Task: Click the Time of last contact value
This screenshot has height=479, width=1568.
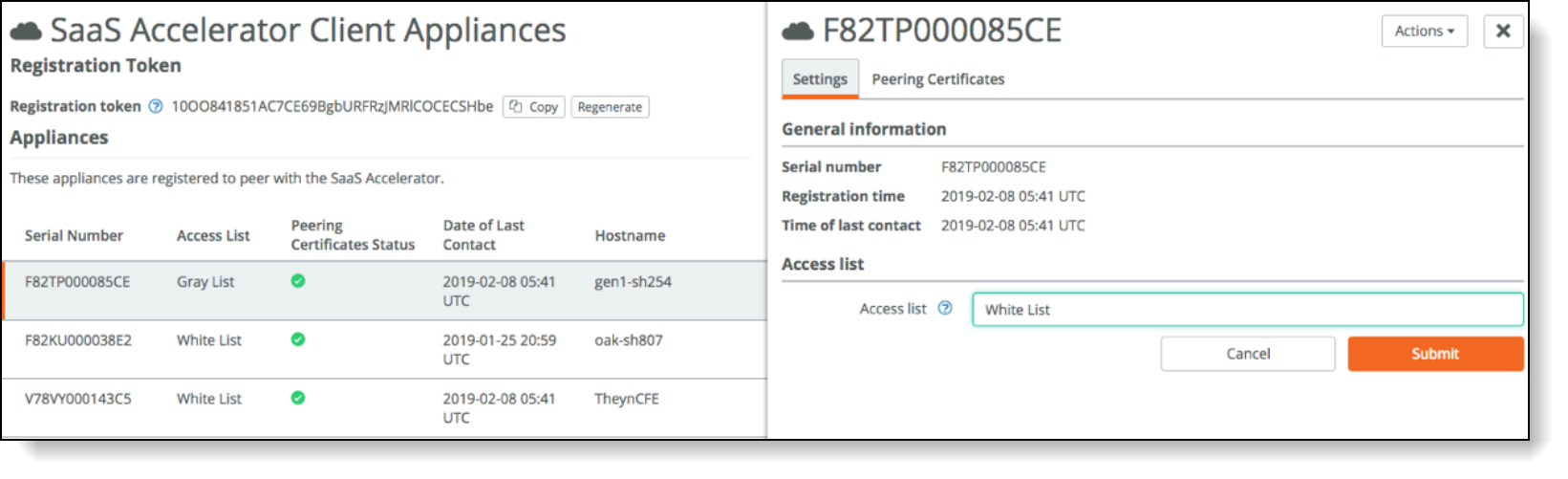Action: (x=1013, y=226)
